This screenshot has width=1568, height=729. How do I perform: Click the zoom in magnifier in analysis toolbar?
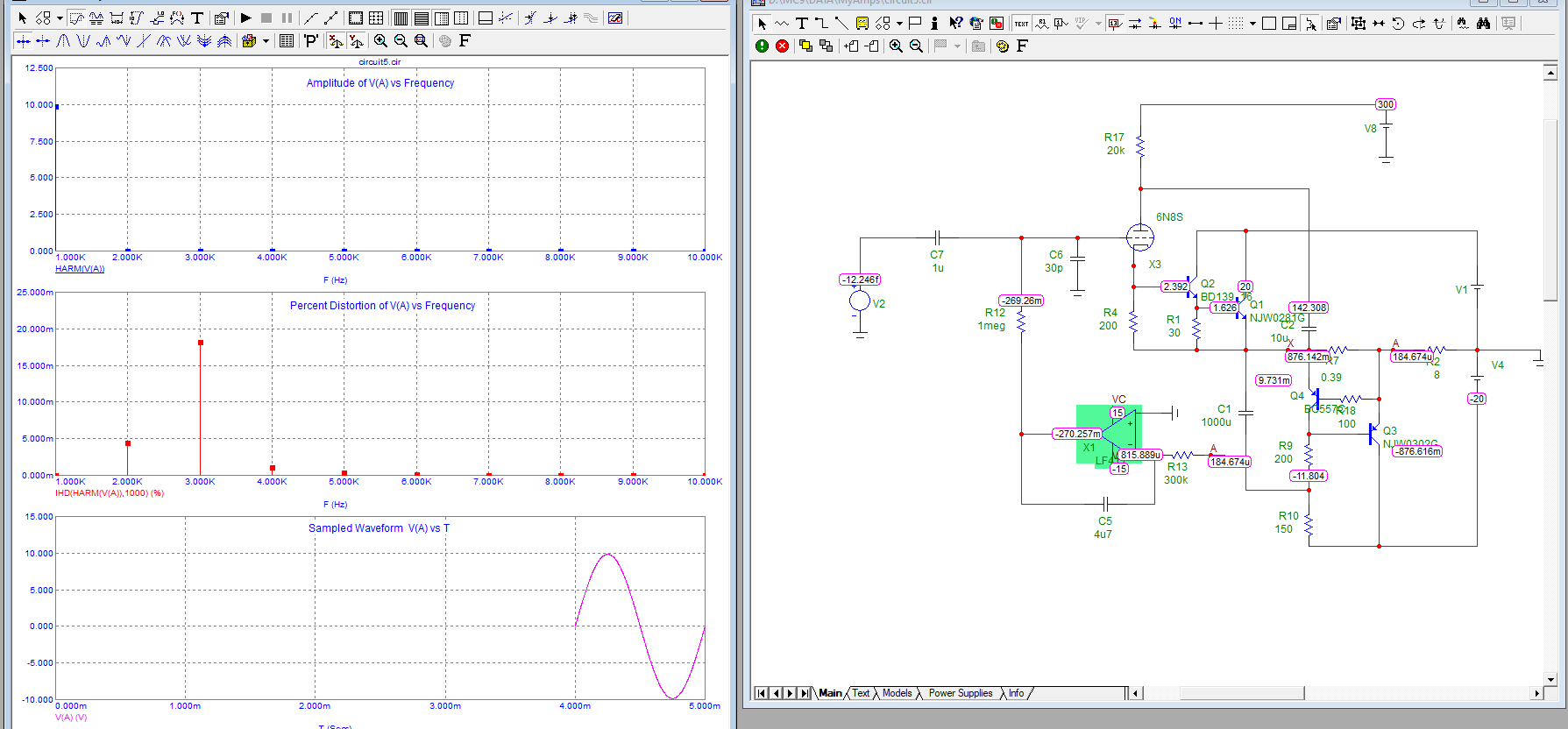click(x=380, y=40)
